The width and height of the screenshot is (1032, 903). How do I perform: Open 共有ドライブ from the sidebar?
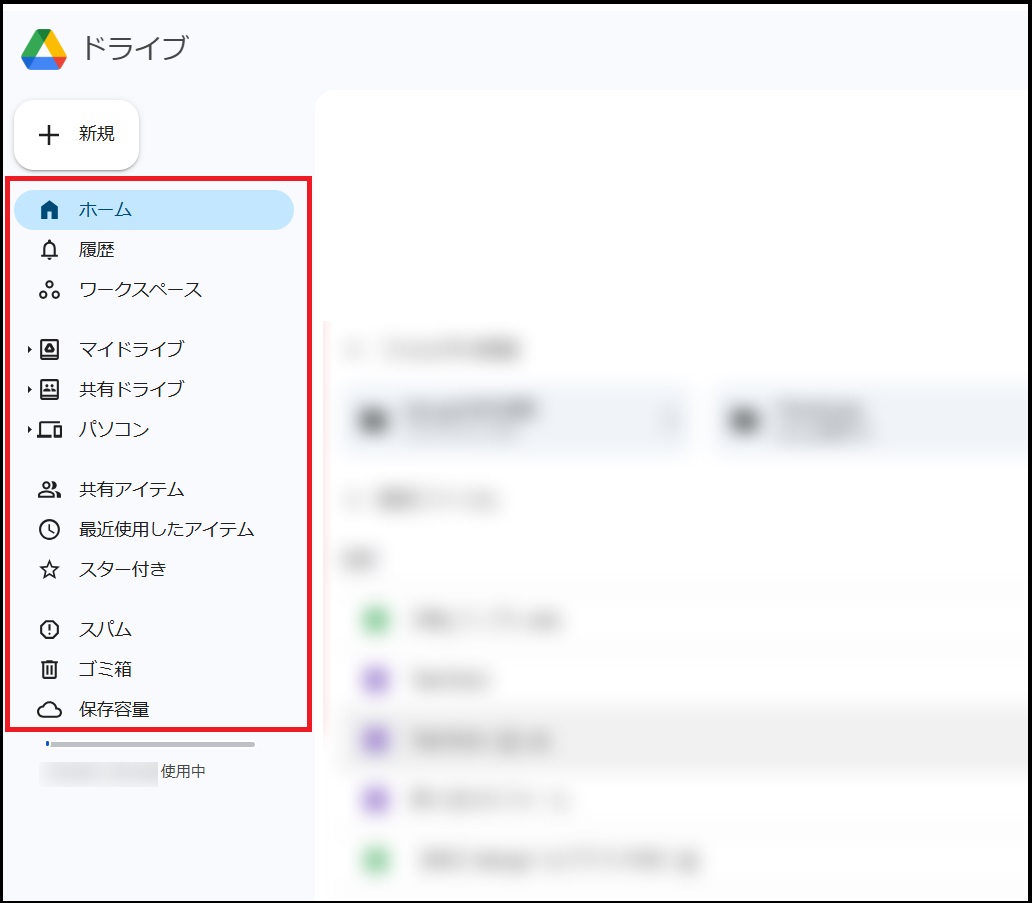(131, 389)
